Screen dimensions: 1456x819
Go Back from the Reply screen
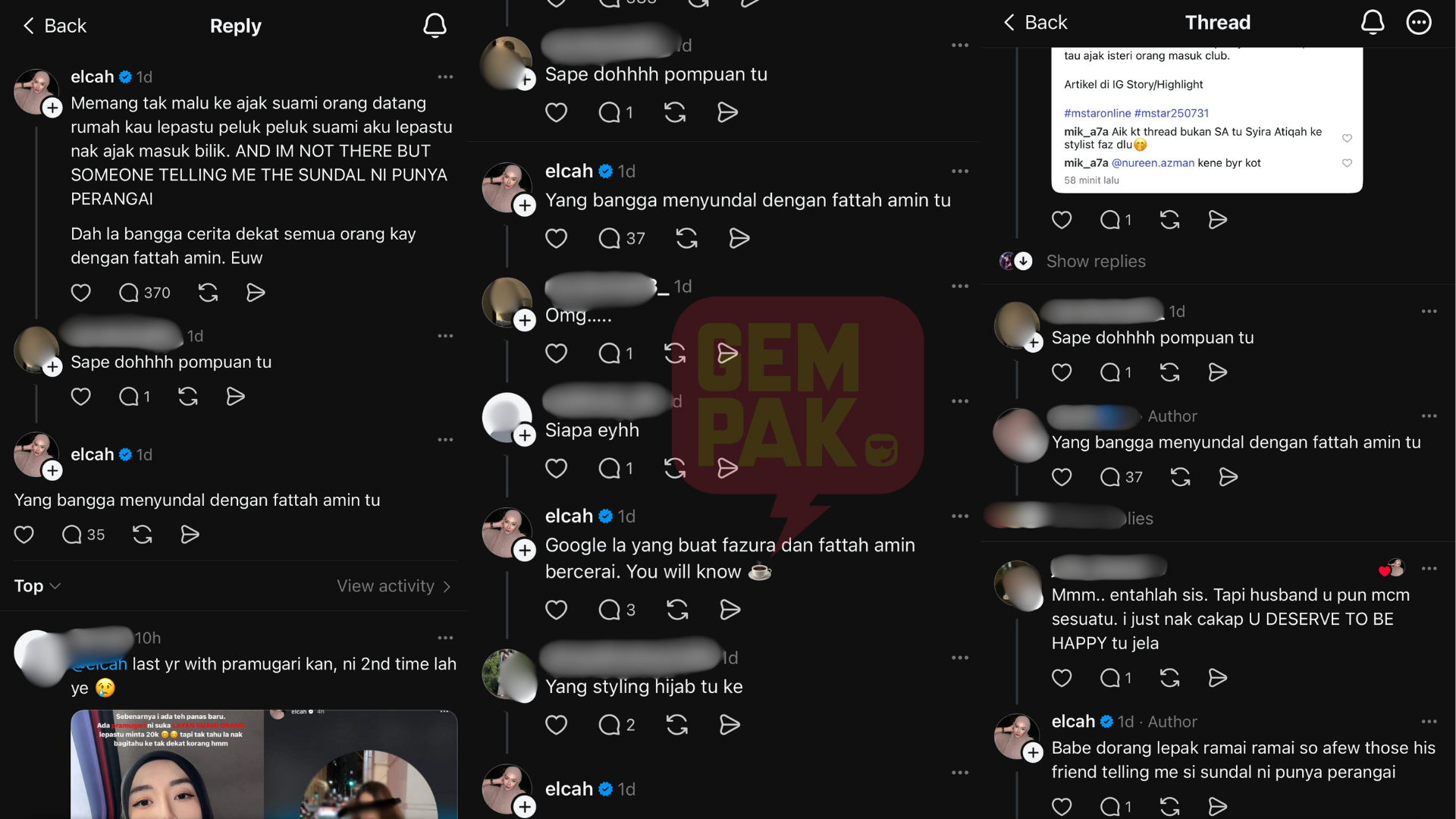coord(55,26)
